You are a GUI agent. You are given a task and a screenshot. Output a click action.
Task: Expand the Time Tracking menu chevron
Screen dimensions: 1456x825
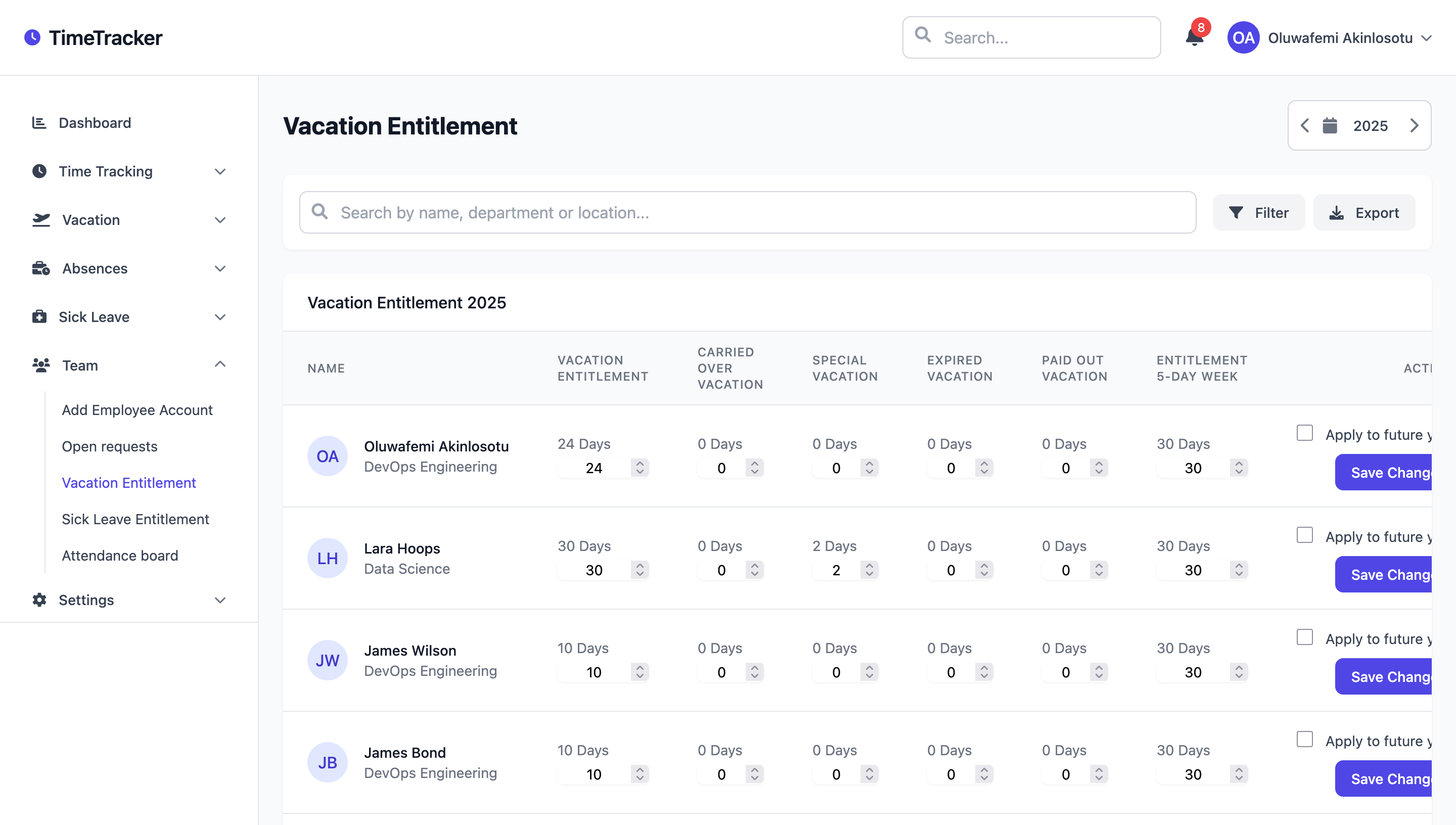pyautogui.click(x=220, y=171)
